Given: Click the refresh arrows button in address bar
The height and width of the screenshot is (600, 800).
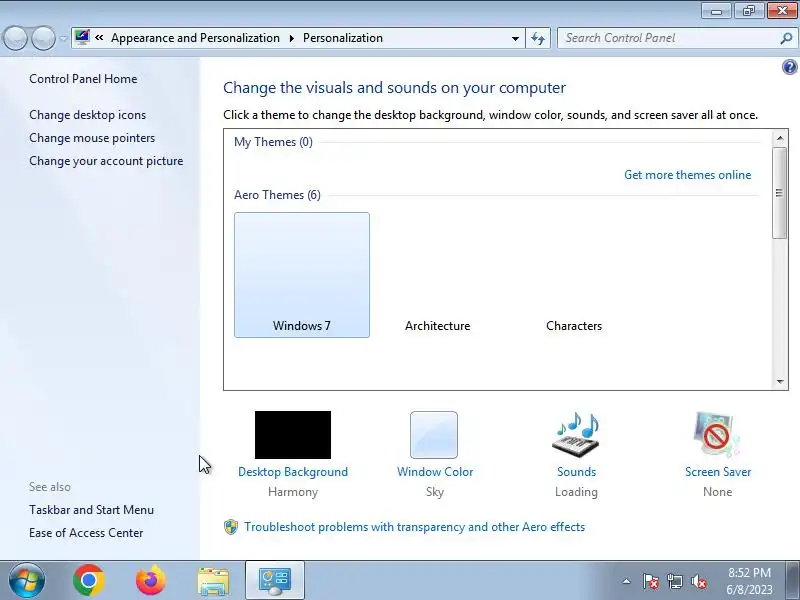Looking at the screenshot, I should pyautogui.click(x=538, y=38).
